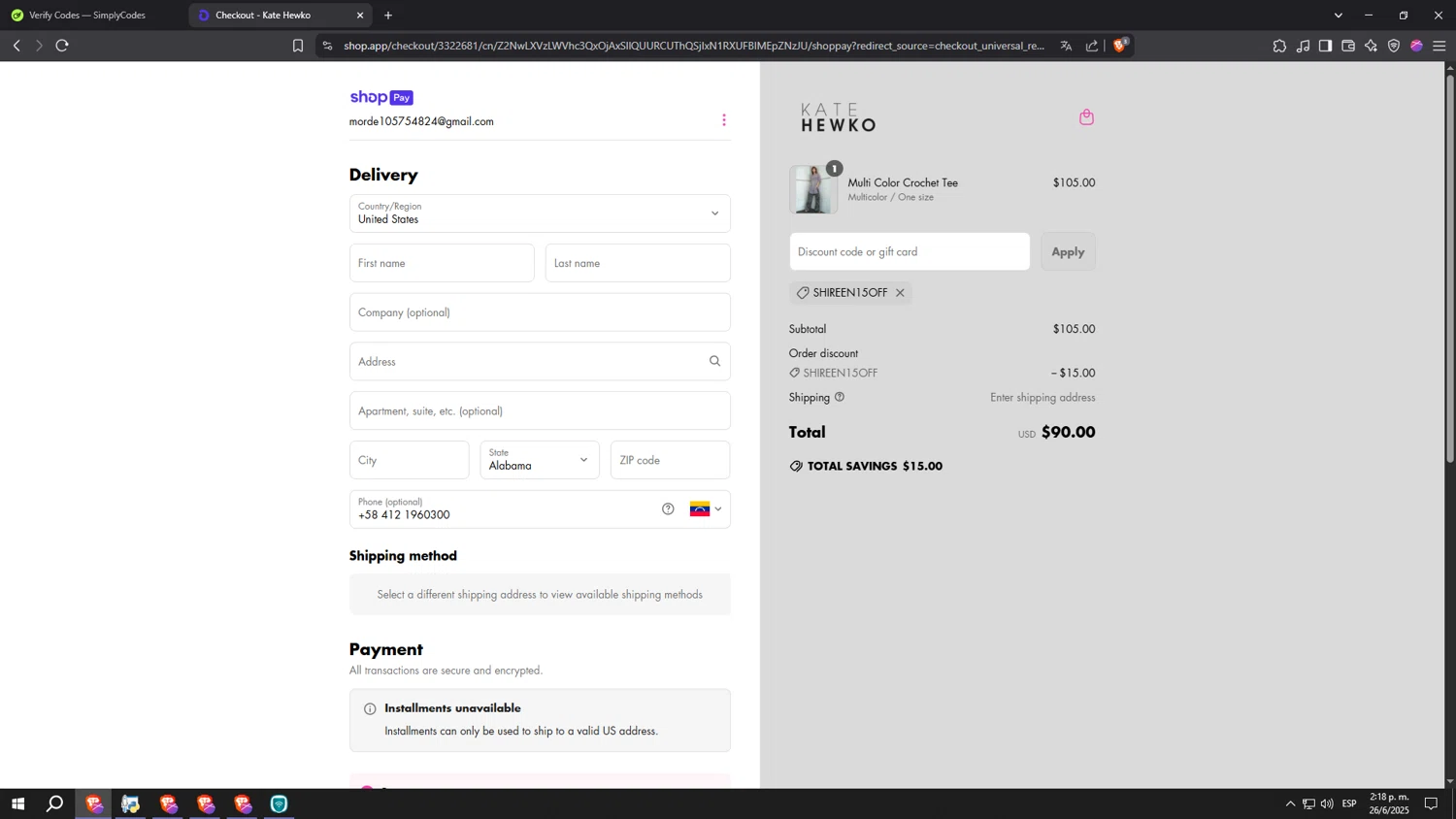Open the State dropdown showing Alabama
Screen dimensions: 1456x819
point(540,460)
